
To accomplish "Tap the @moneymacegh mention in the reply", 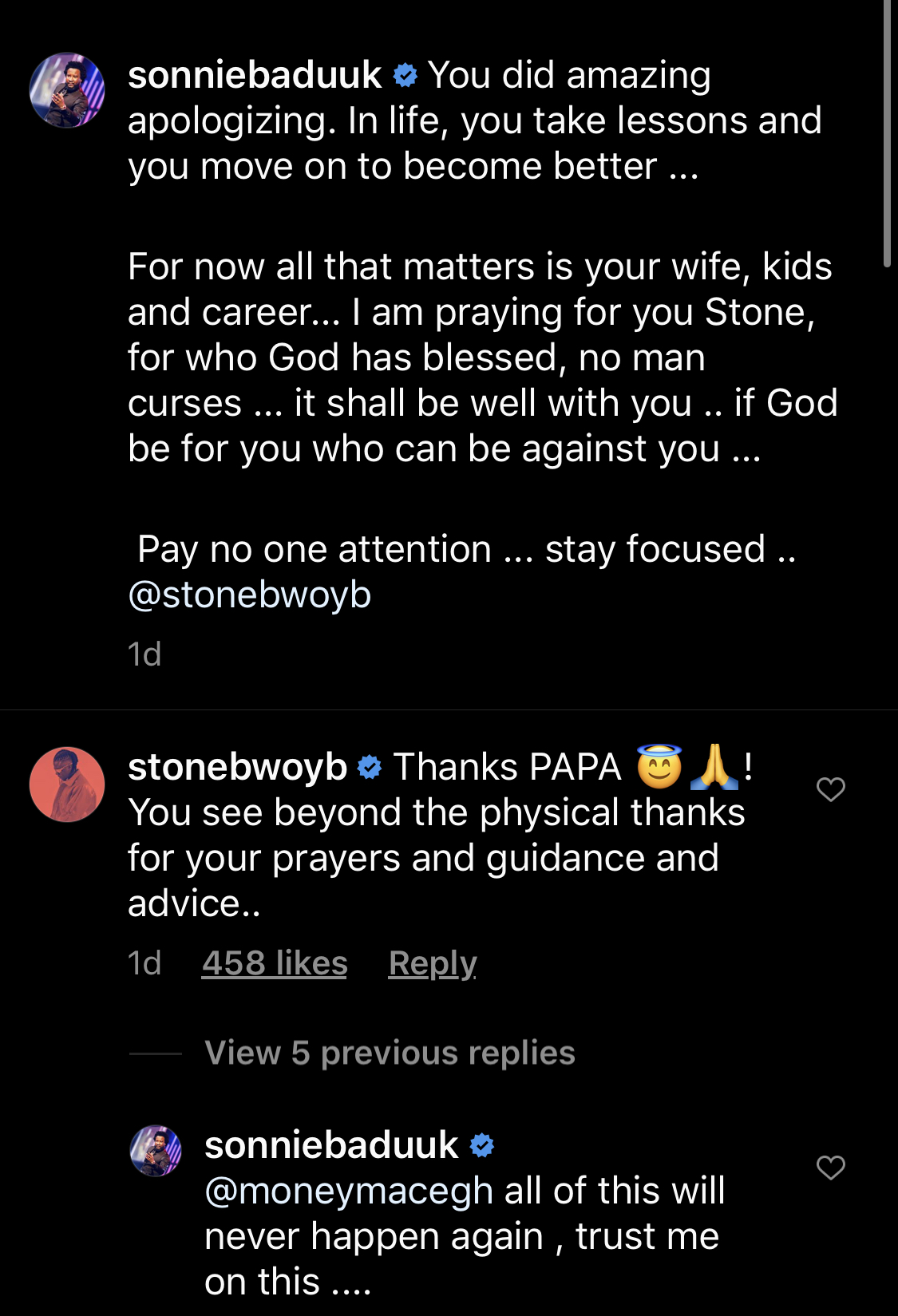I will click(x=349, y=1191).
